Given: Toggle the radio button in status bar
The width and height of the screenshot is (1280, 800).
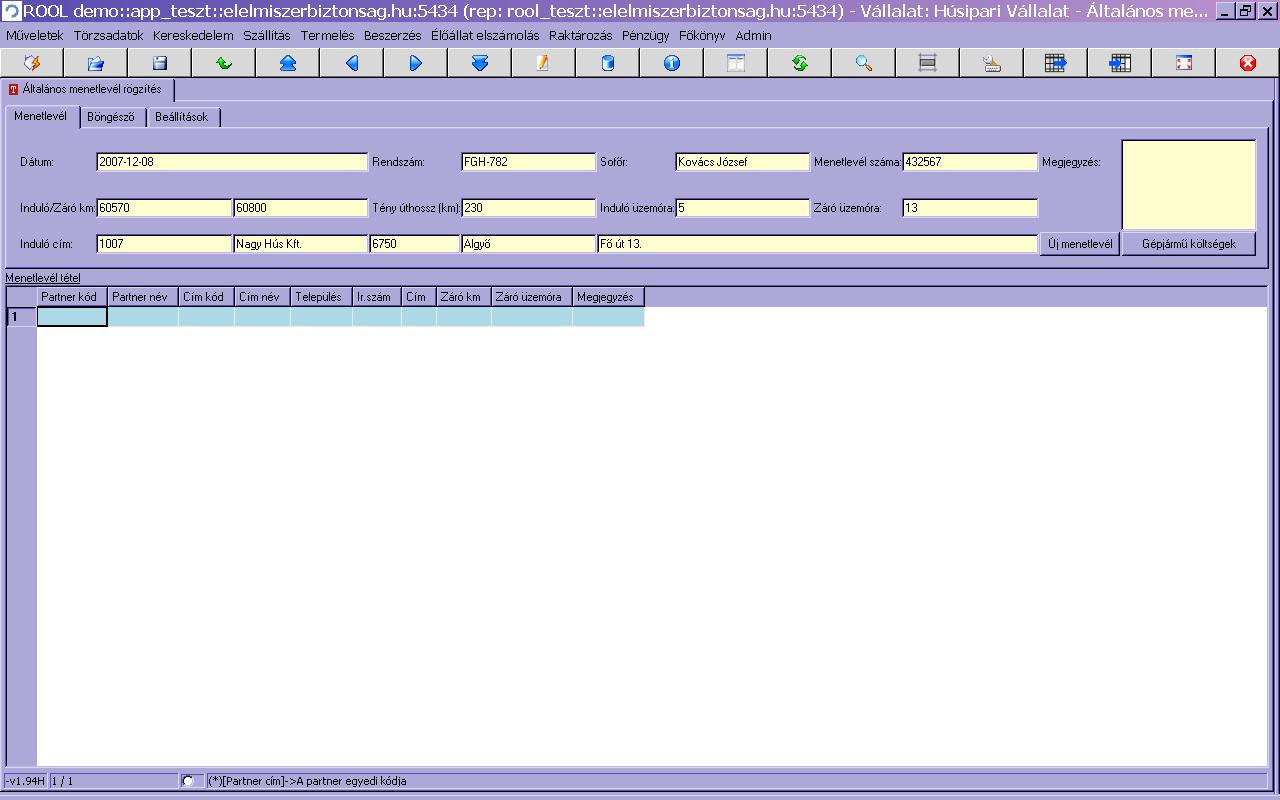Looking at the screenshot, I should [188, 781].
